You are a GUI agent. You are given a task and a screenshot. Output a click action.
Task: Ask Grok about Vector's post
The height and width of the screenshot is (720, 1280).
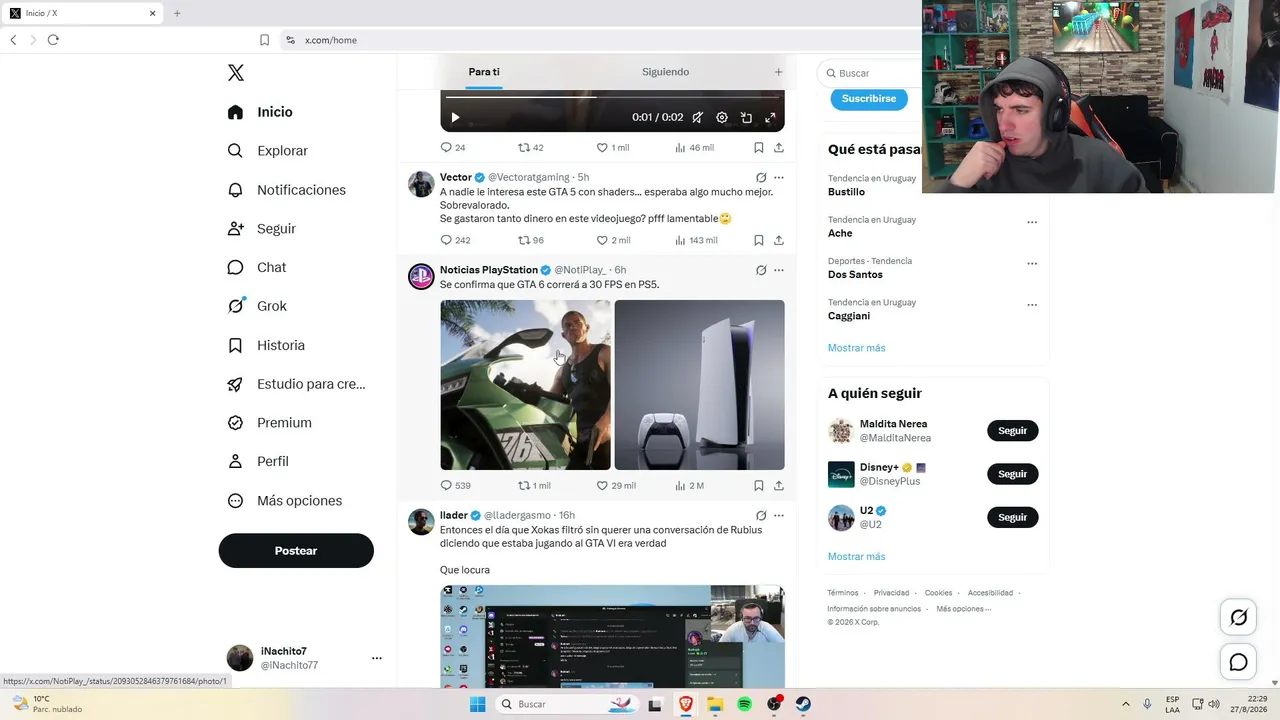[761, 178]
